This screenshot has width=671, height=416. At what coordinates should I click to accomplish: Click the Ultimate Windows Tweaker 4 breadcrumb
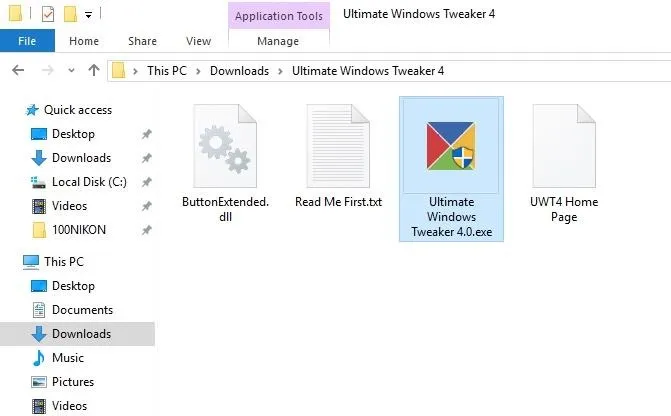368,71
